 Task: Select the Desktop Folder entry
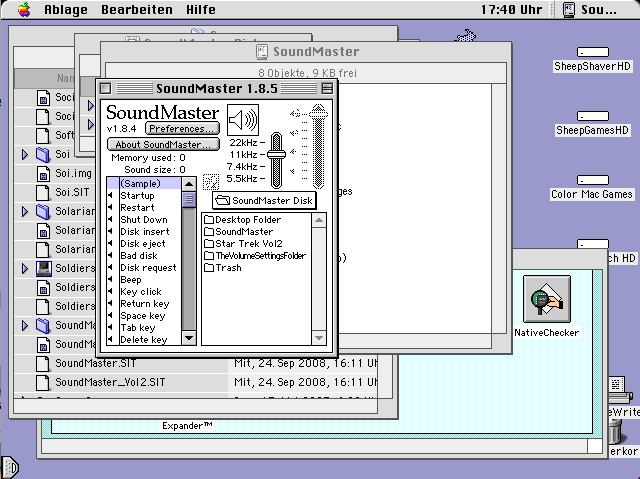point(242,220)
